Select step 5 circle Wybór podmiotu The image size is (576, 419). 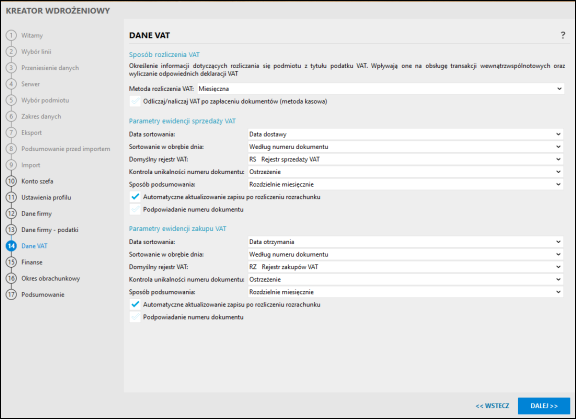point(11,100)
